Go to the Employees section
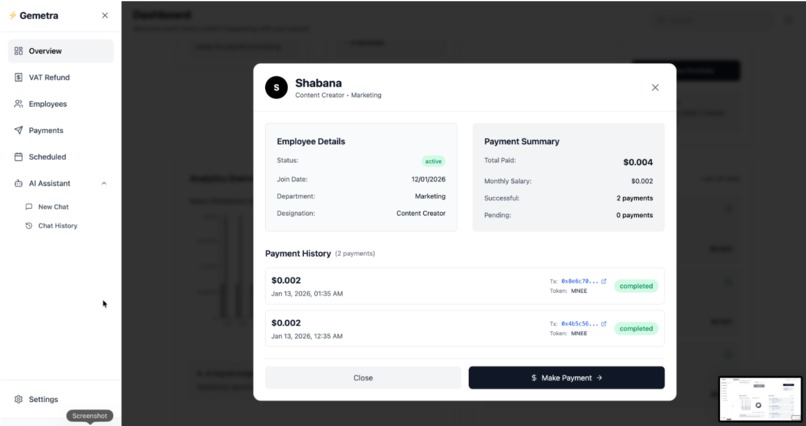 [x=61, y=104]
